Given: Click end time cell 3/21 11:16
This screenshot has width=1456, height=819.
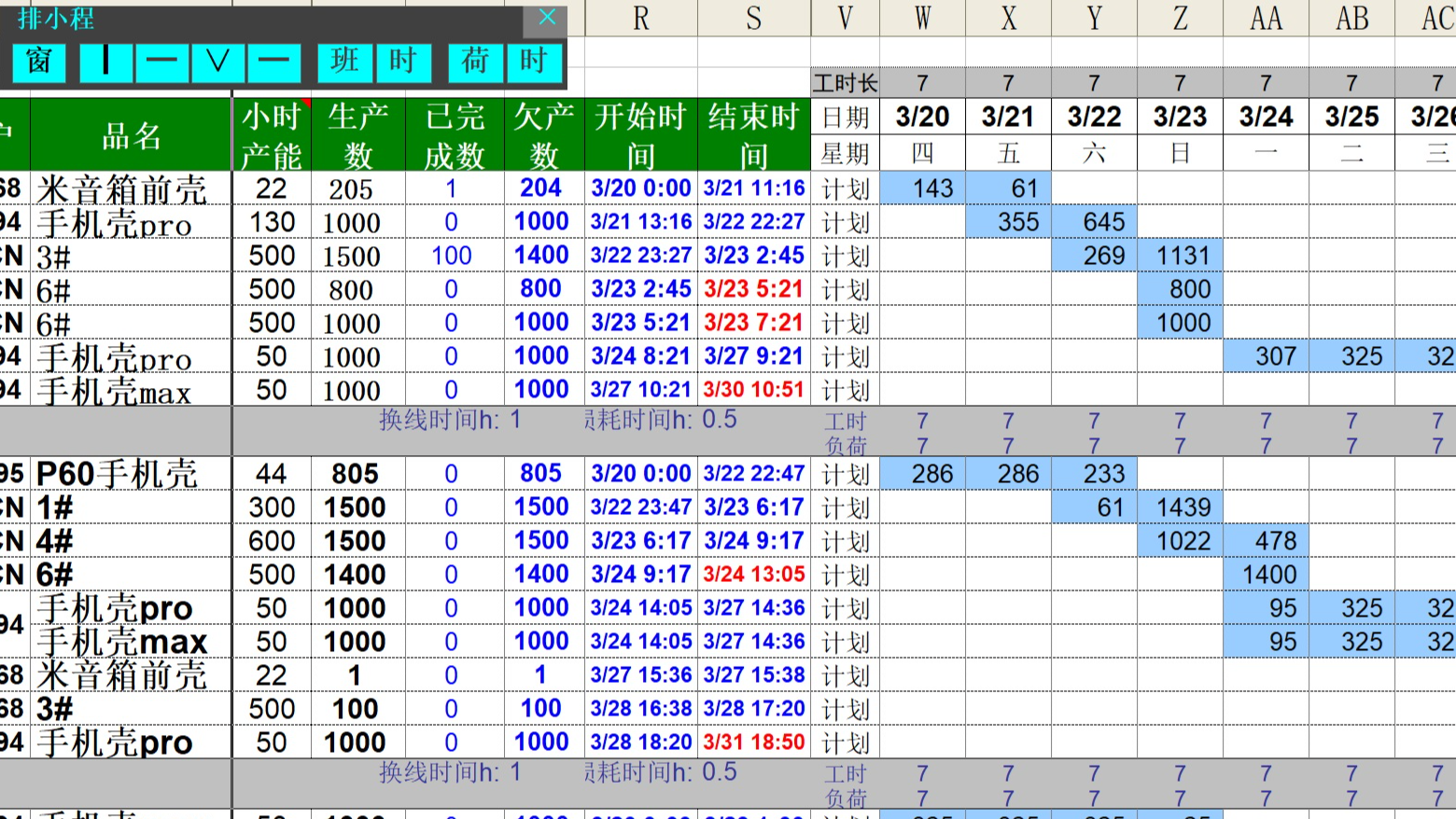Looking at the screenshot, I should tap(754, 188).
